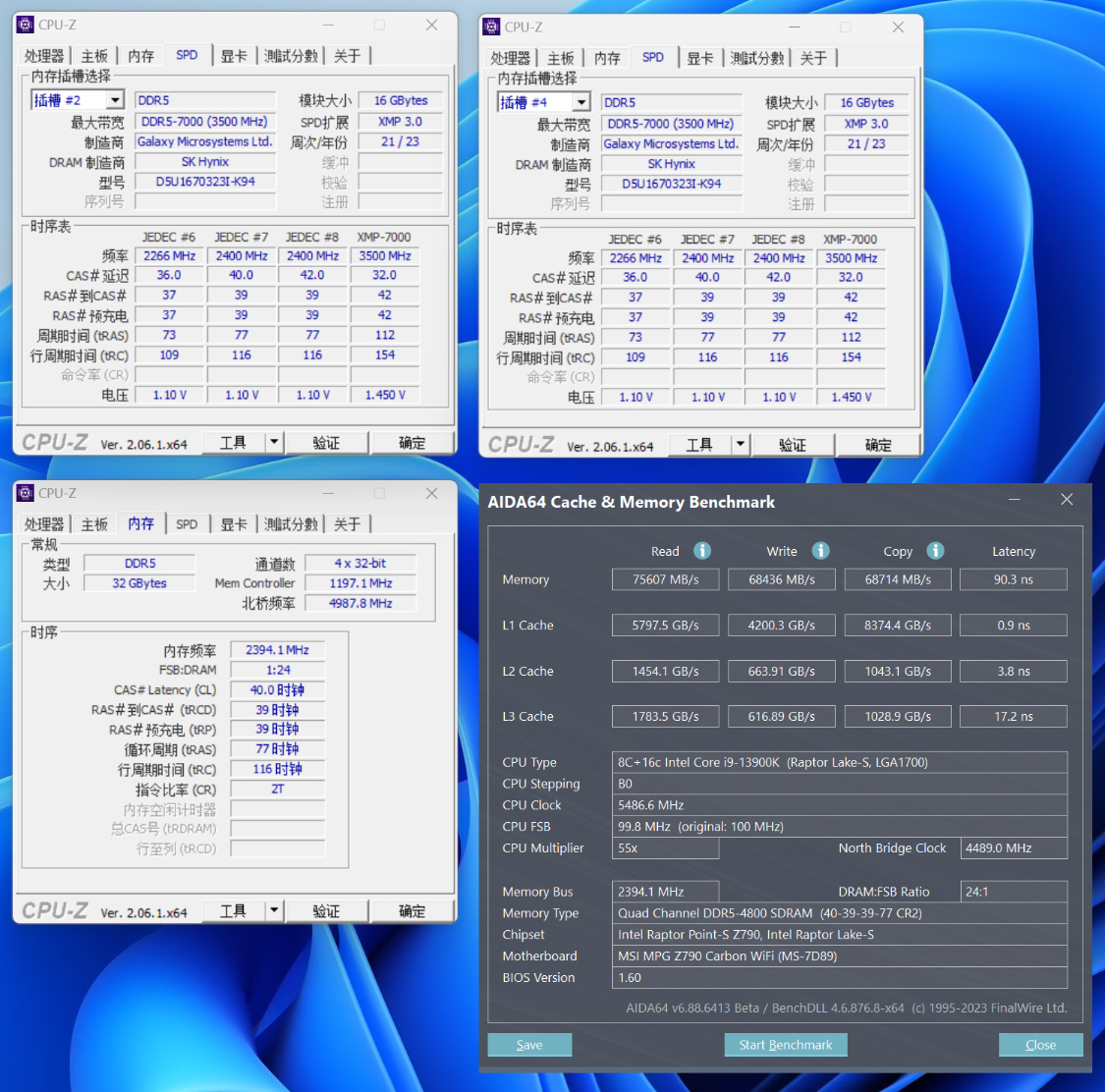Click the 验证 button in the bottom-left CPU-Z window
Screen dimensions: 1105x1092
(326, 911)
